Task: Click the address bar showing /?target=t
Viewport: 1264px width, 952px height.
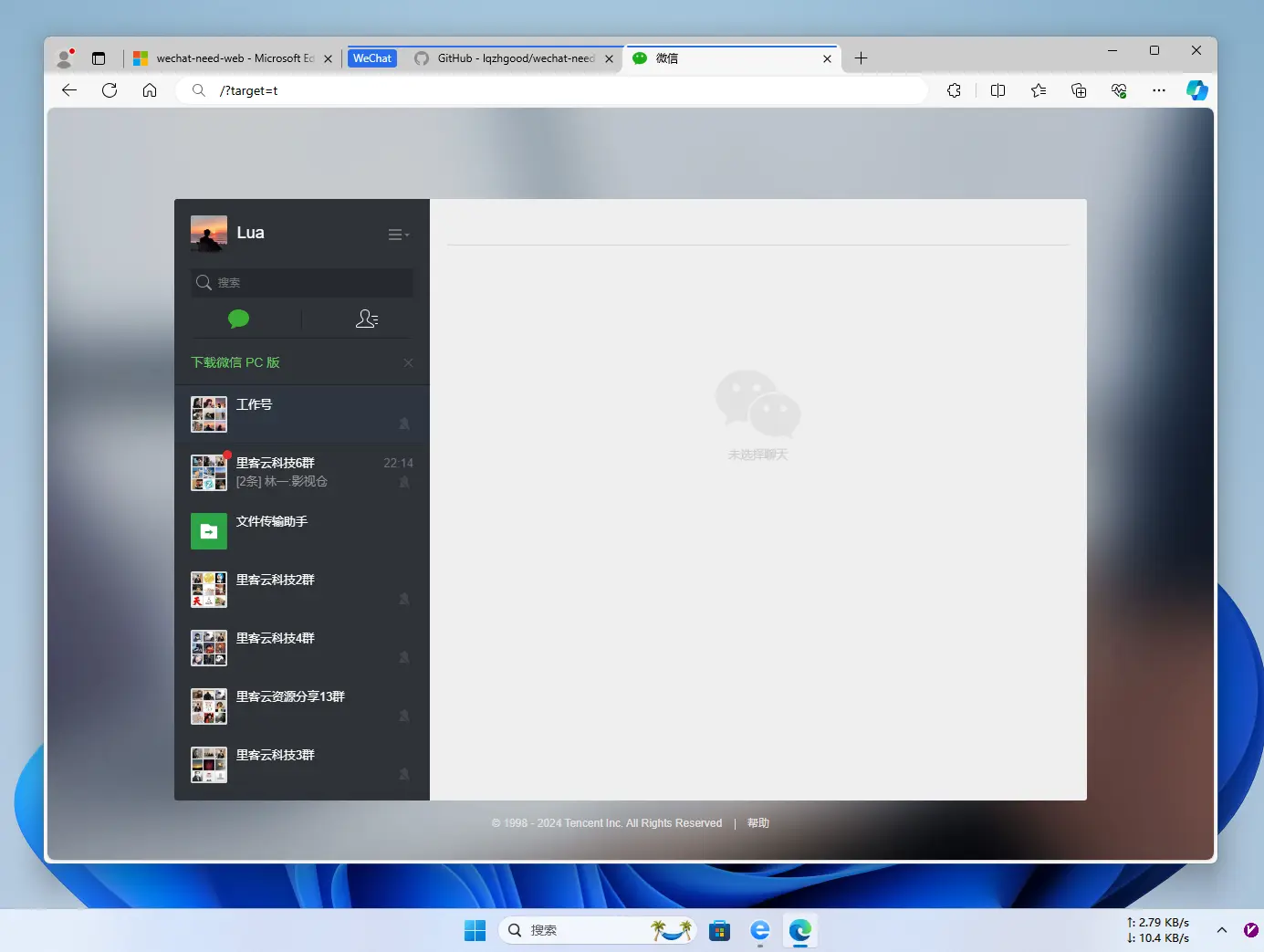Action: coord(552,90)
